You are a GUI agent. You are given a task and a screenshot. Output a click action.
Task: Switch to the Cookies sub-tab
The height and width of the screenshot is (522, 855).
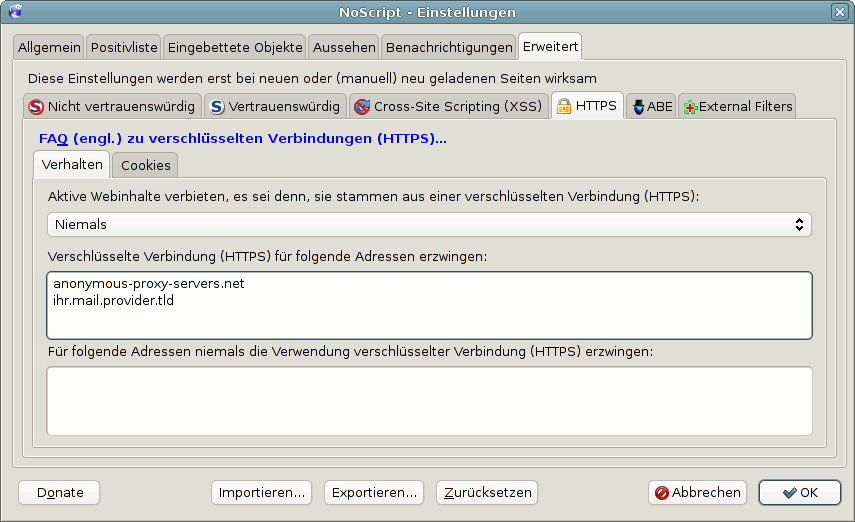coord(146,165)
